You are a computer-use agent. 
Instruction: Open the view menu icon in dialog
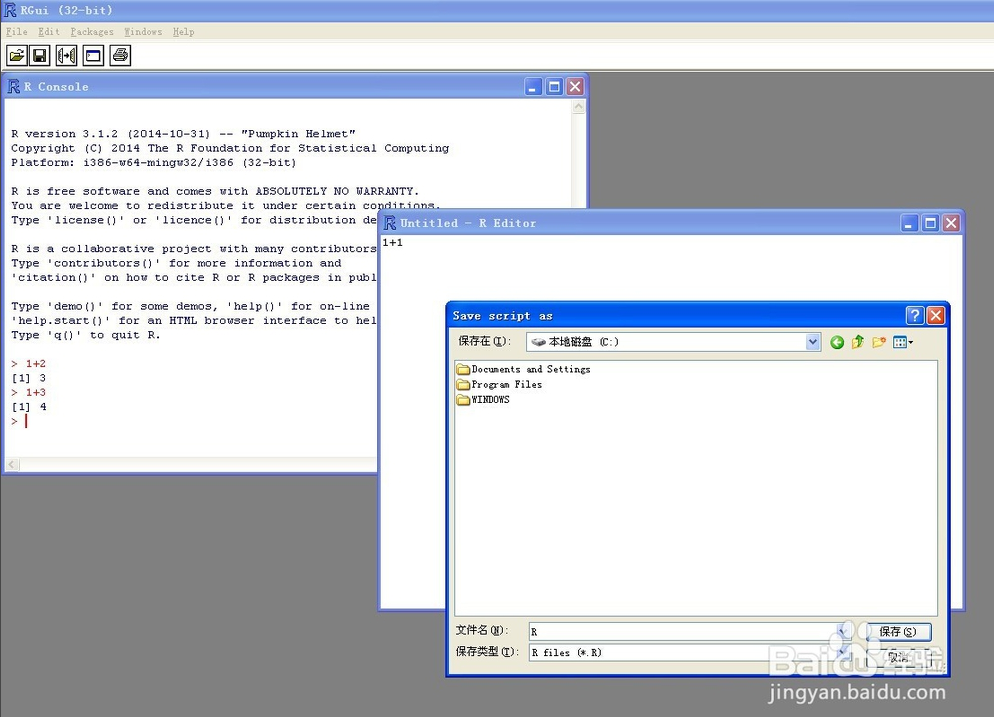(903, 342)
